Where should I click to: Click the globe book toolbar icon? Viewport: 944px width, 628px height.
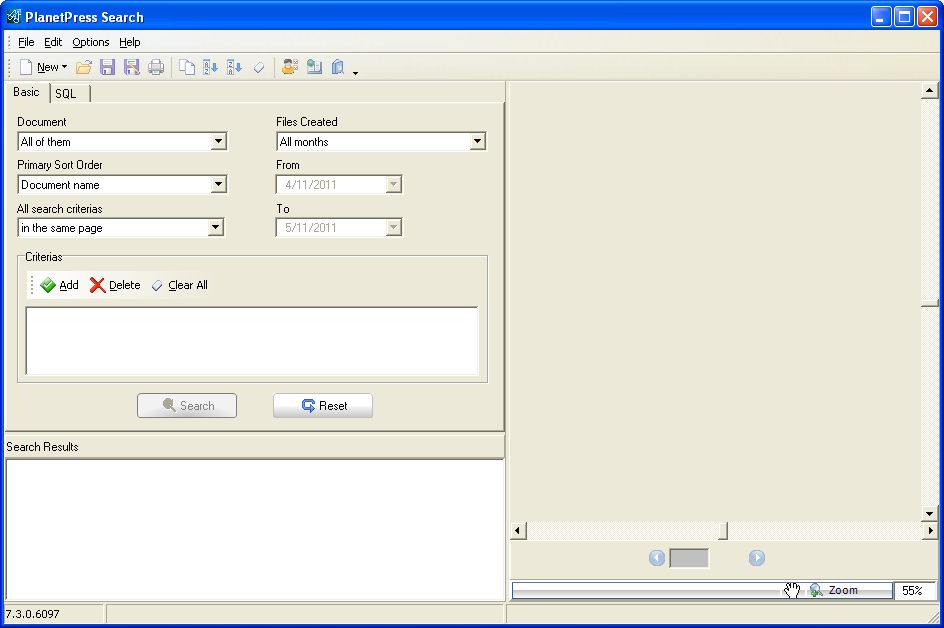[x=314, y=67]
